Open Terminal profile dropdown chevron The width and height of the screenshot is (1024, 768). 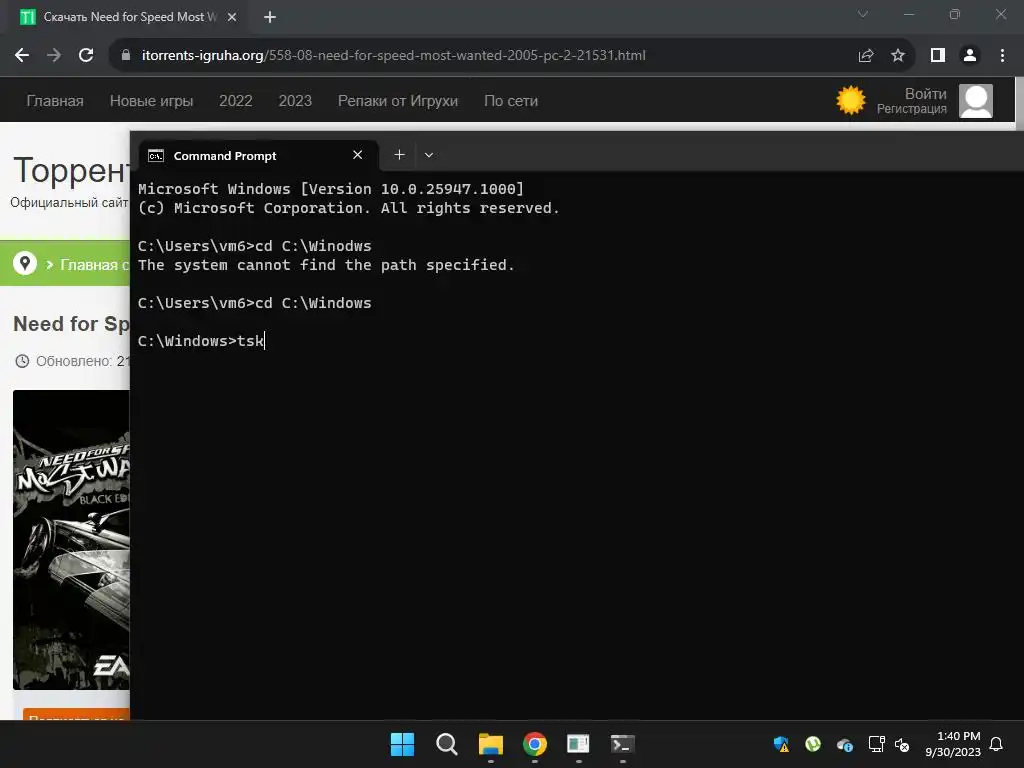point(429,155)
